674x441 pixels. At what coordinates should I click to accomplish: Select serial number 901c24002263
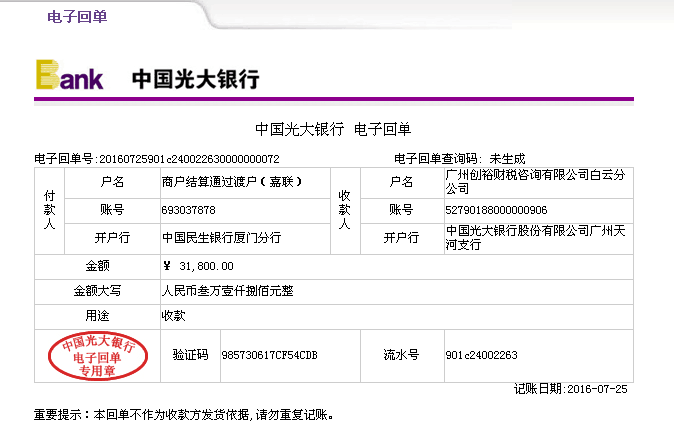[x=481, y=355]
